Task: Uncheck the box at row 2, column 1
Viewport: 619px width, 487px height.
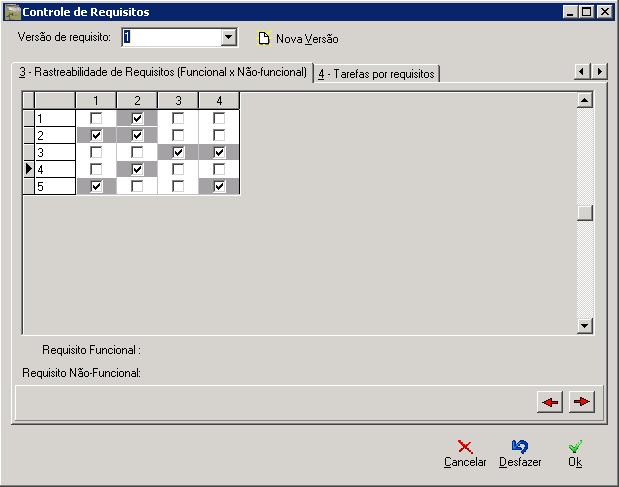Action: [96, 135]
